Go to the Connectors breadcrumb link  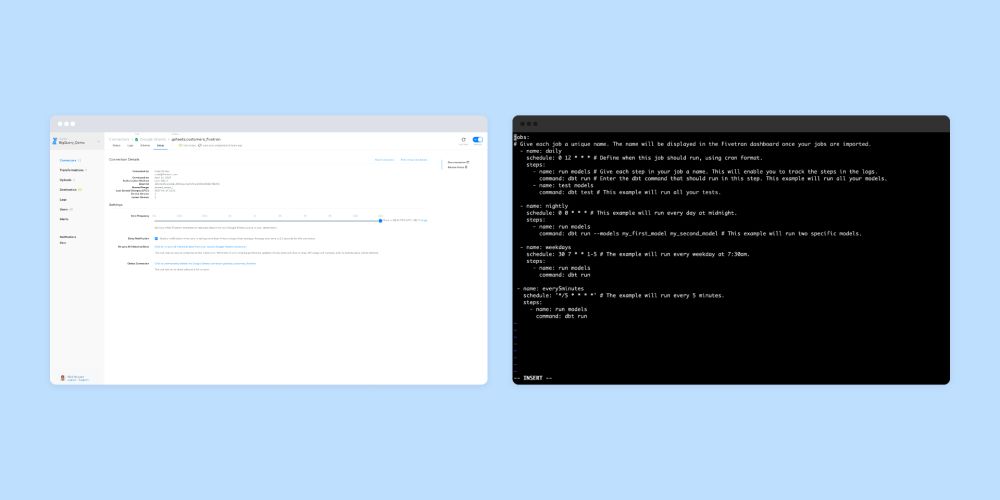119,139
